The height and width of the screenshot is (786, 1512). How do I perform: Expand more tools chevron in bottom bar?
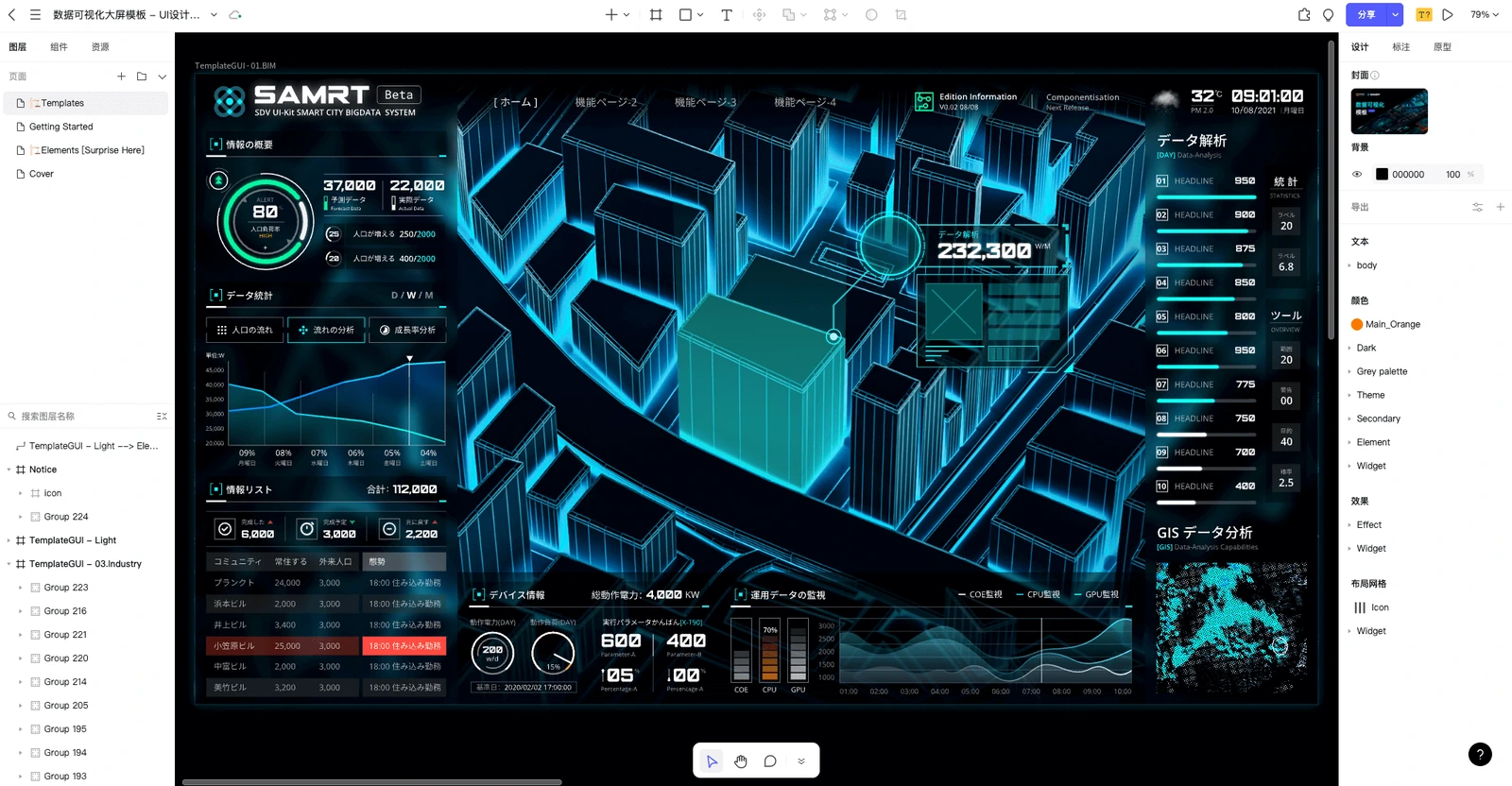tap(801, 761)
